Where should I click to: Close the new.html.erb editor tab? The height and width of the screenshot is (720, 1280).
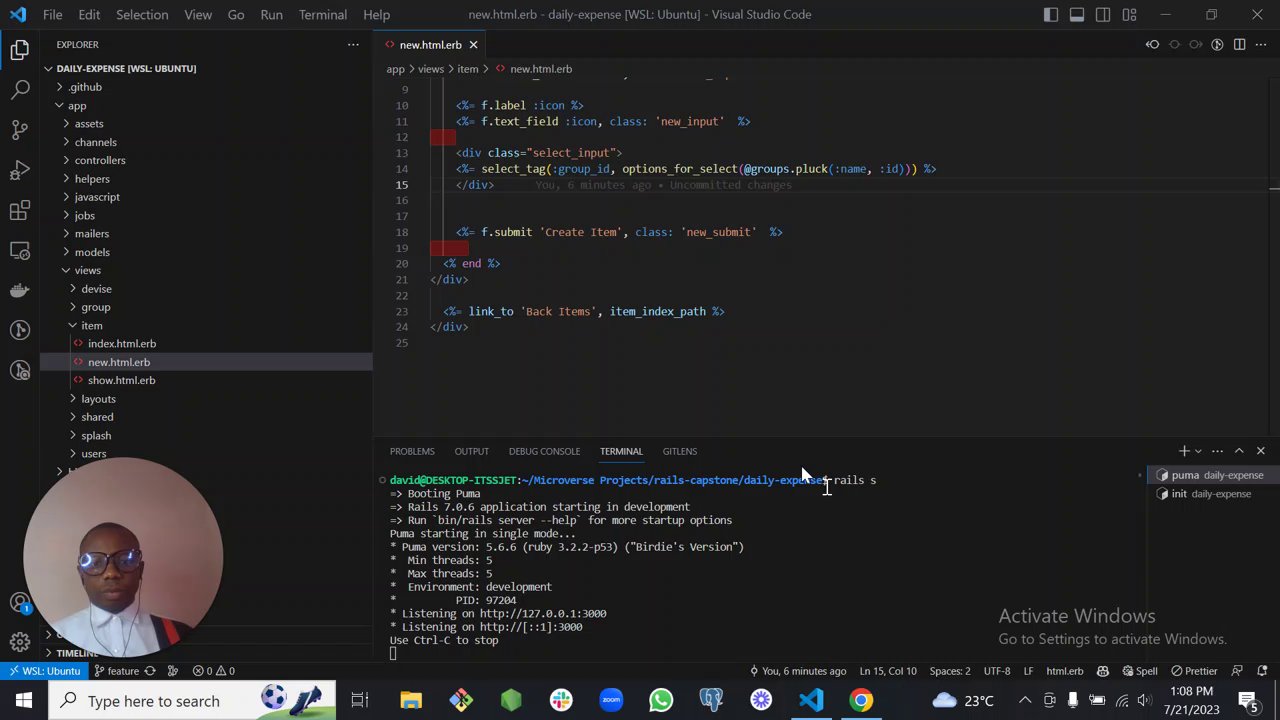(473, 45)
